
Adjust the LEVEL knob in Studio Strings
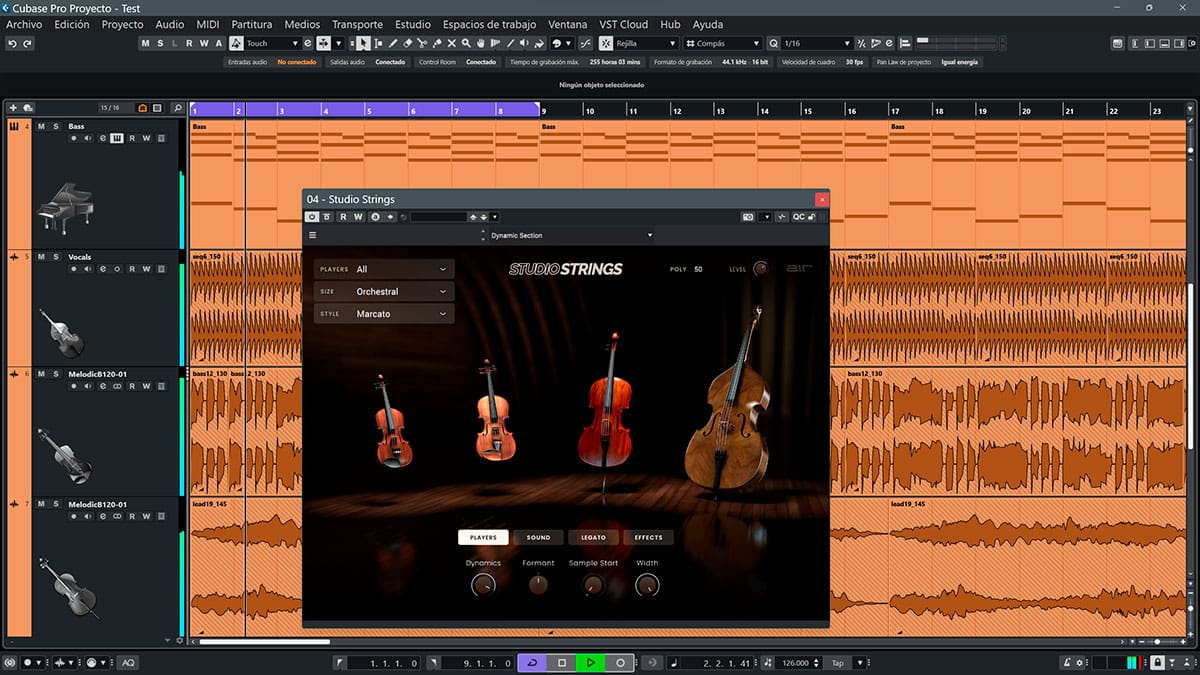[761, 268]
